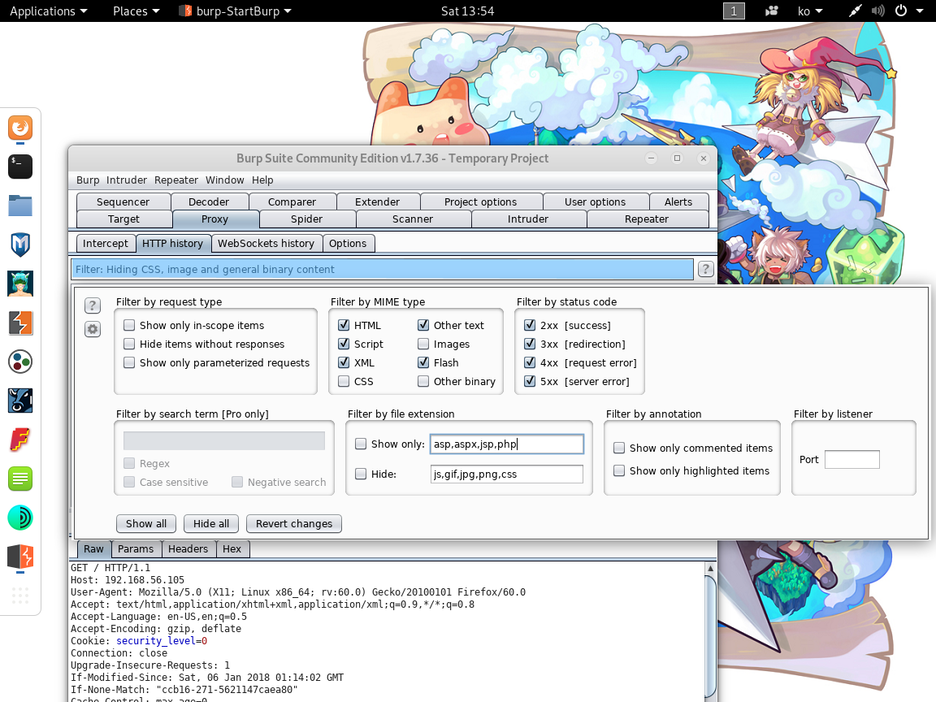The width and height of the screenshot is (936, 702).
Task: Open help icon in filter panel
Action: 93,306
